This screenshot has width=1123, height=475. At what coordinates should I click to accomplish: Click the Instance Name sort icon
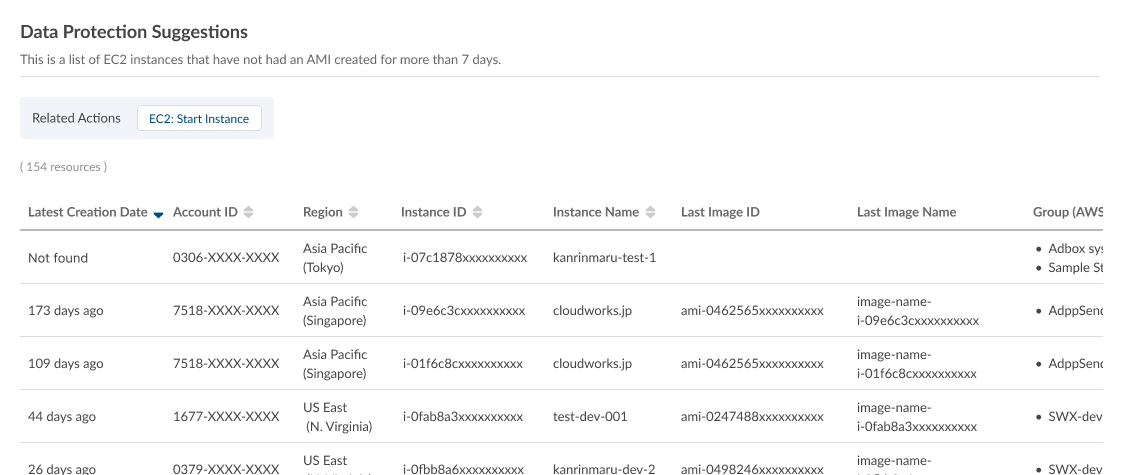(651, 212)
